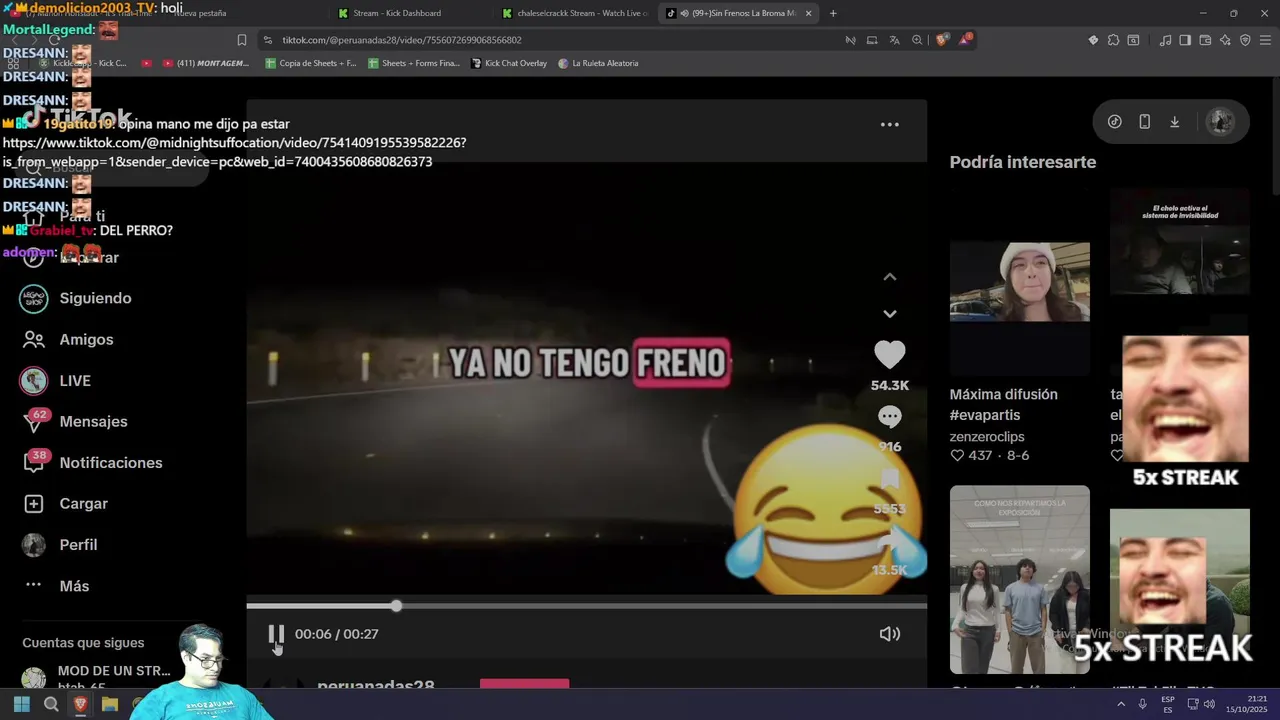Click the video progress bar handle
1280x720 pixels.
coord(396,606)
